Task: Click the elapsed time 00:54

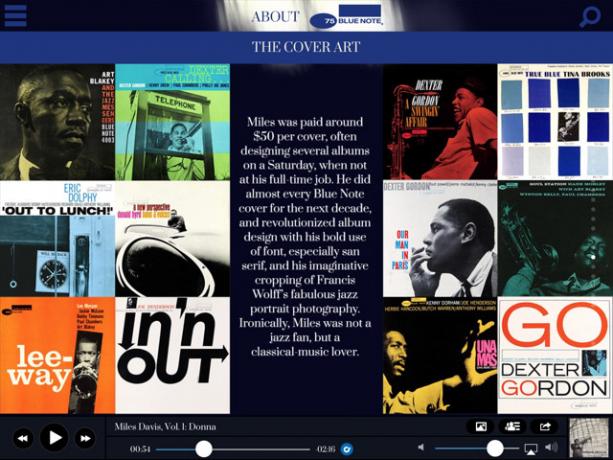Action: tap(140, 449)
